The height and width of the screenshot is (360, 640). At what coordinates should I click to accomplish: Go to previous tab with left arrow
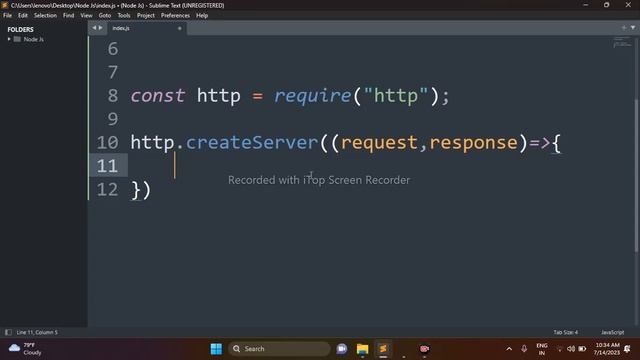tap(94, 28)
